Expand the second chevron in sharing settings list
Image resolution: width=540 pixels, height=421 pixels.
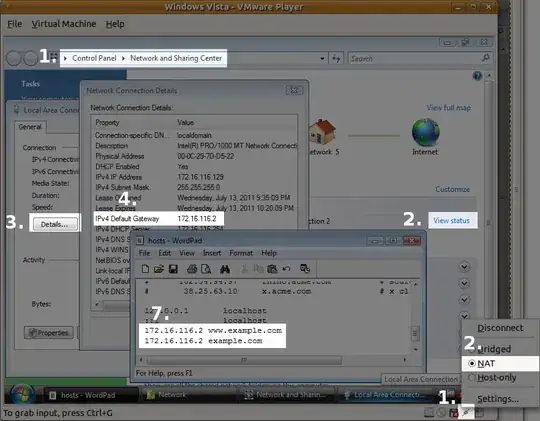coord(464,283)
